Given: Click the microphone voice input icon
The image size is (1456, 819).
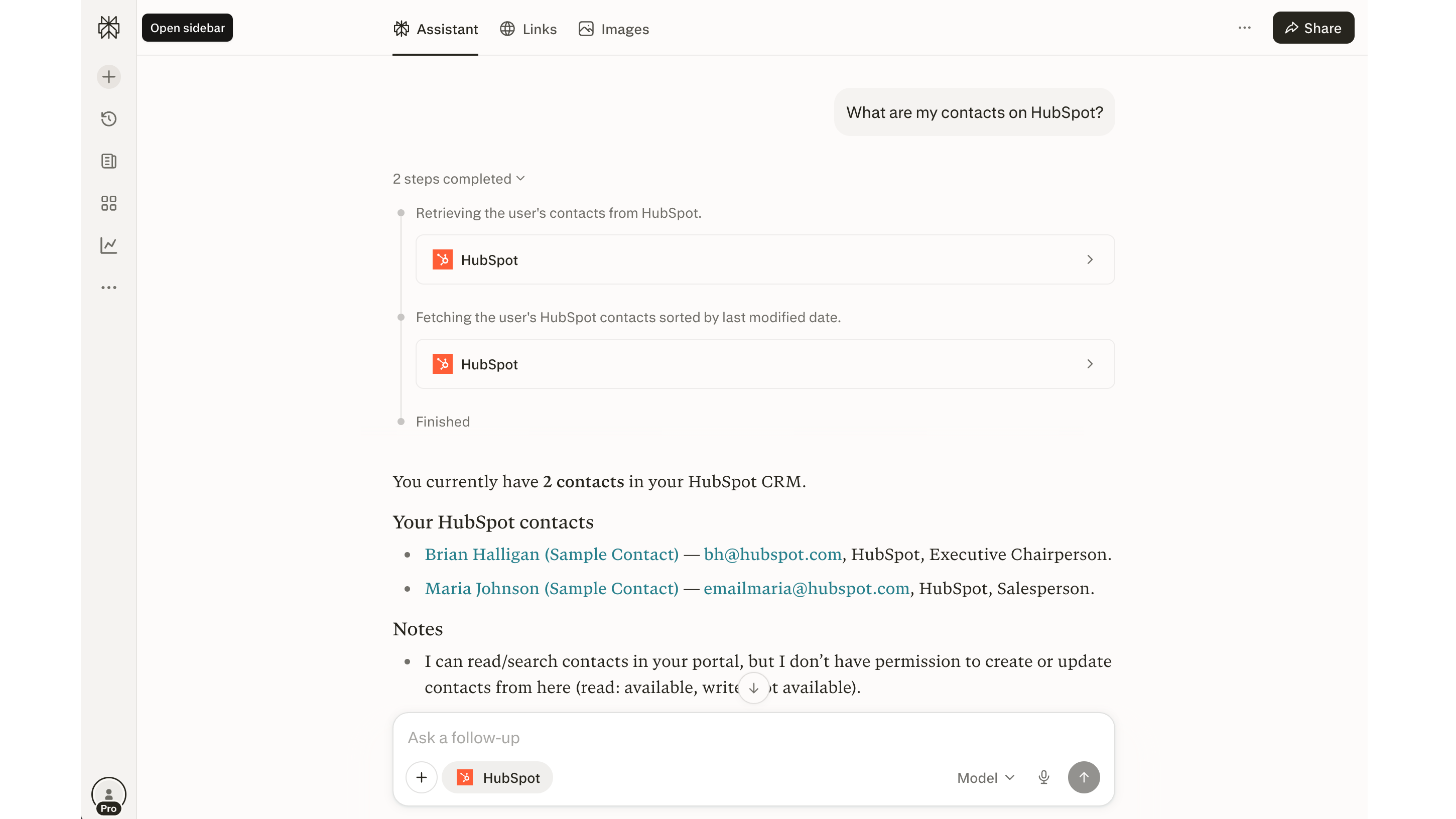Looking at the screenshot, I should point(1043,777).
